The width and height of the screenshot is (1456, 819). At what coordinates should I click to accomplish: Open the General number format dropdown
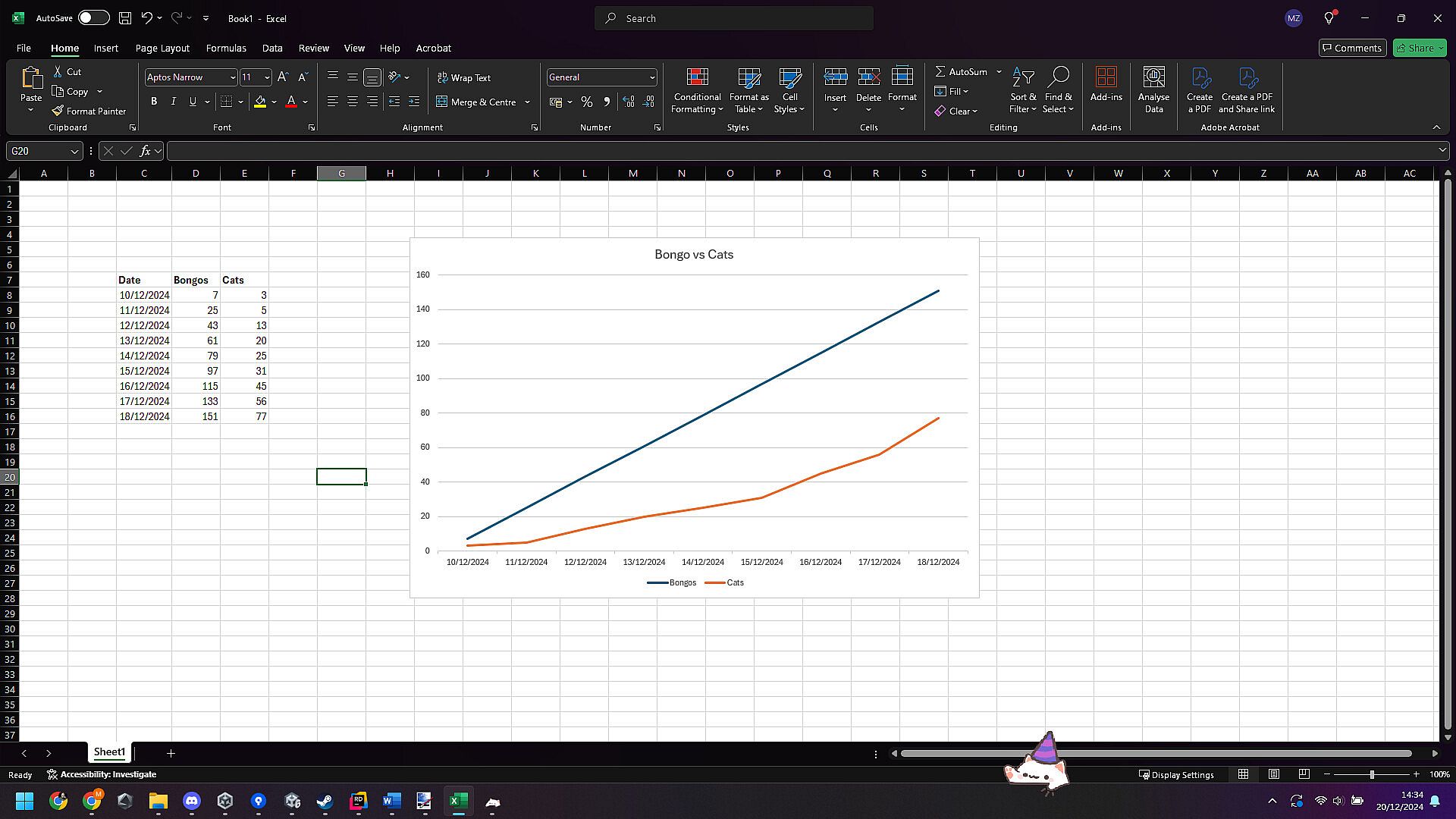tap(651, 77)
